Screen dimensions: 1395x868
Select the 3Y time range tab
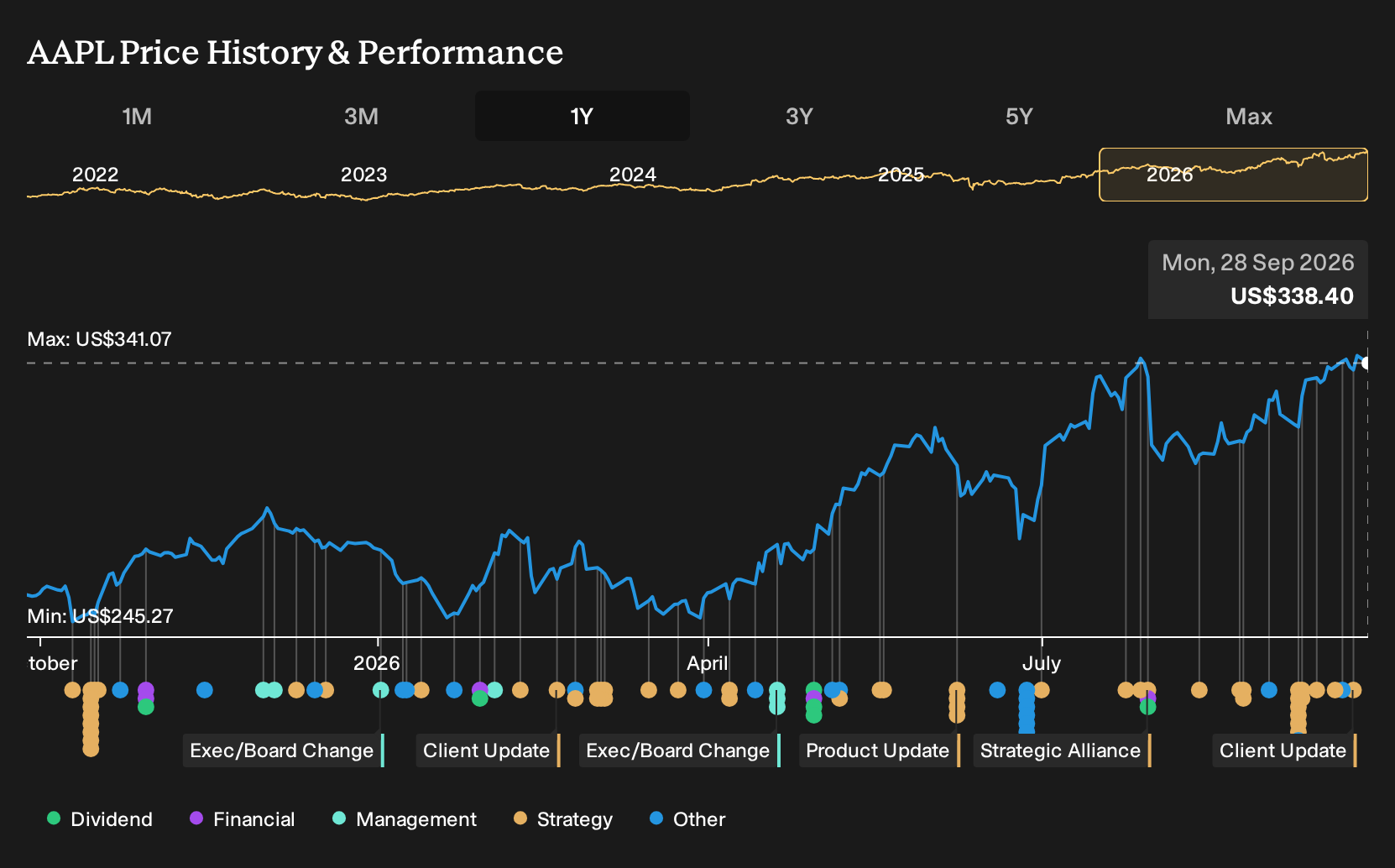[799, 116]
